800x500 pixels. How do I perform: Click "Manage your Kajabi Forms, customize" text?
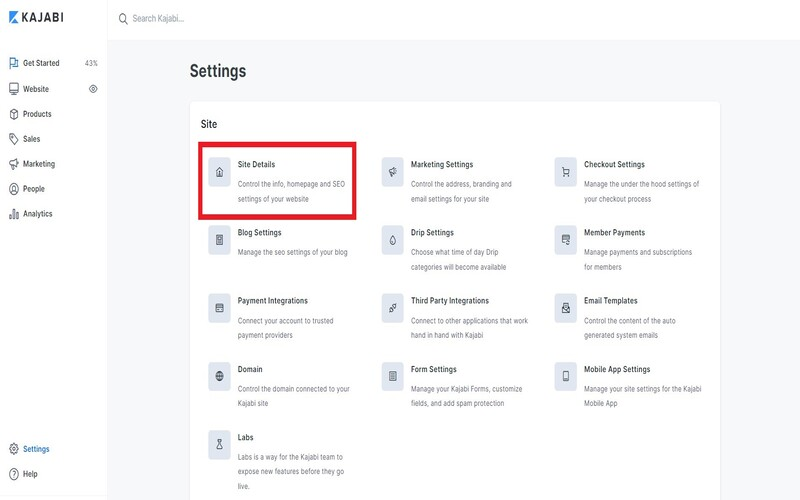(x=466, y=389)
